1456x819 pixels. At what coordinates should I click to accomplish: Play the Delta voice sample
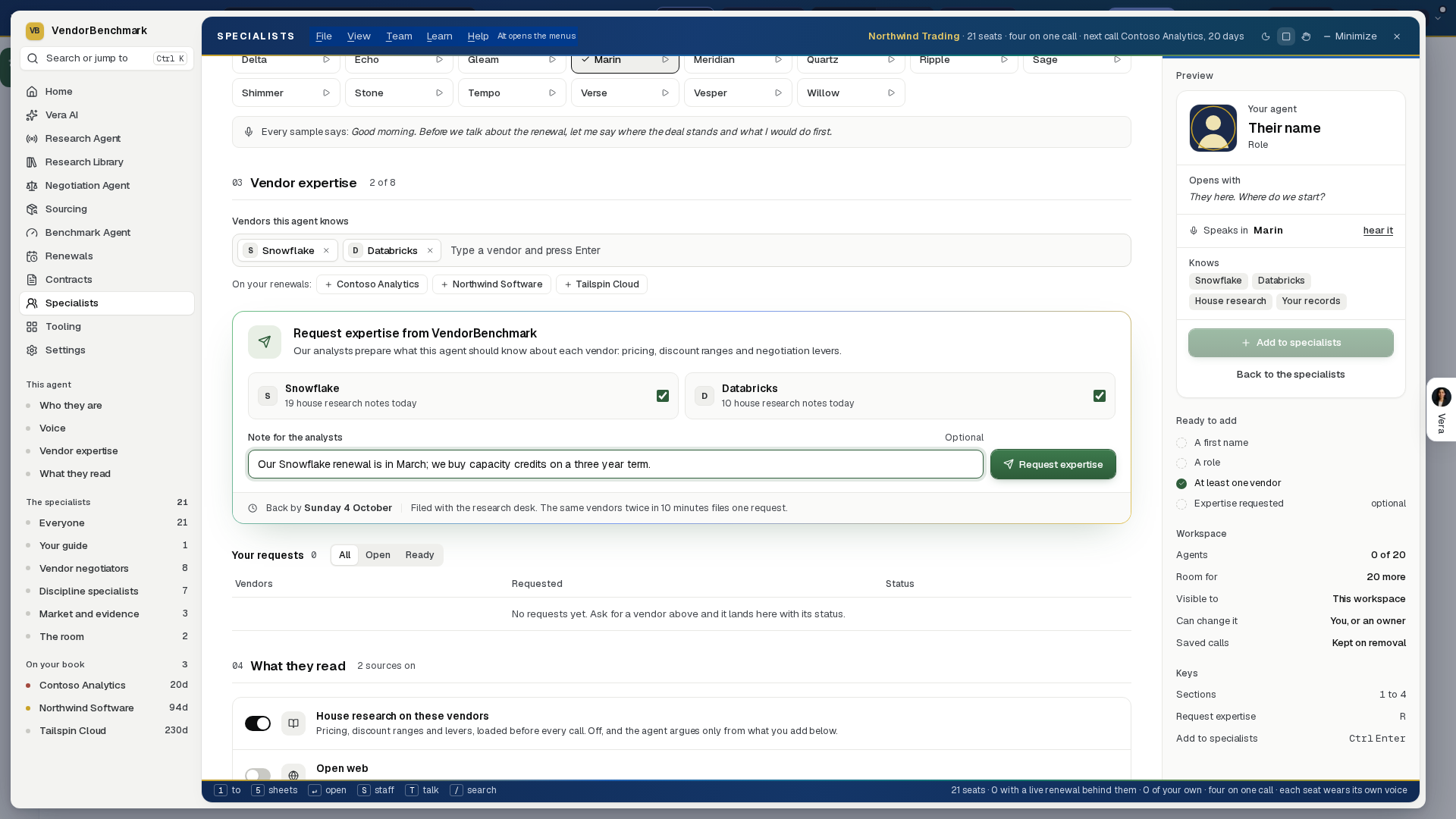pyautogui.click(x=326, y=60)
